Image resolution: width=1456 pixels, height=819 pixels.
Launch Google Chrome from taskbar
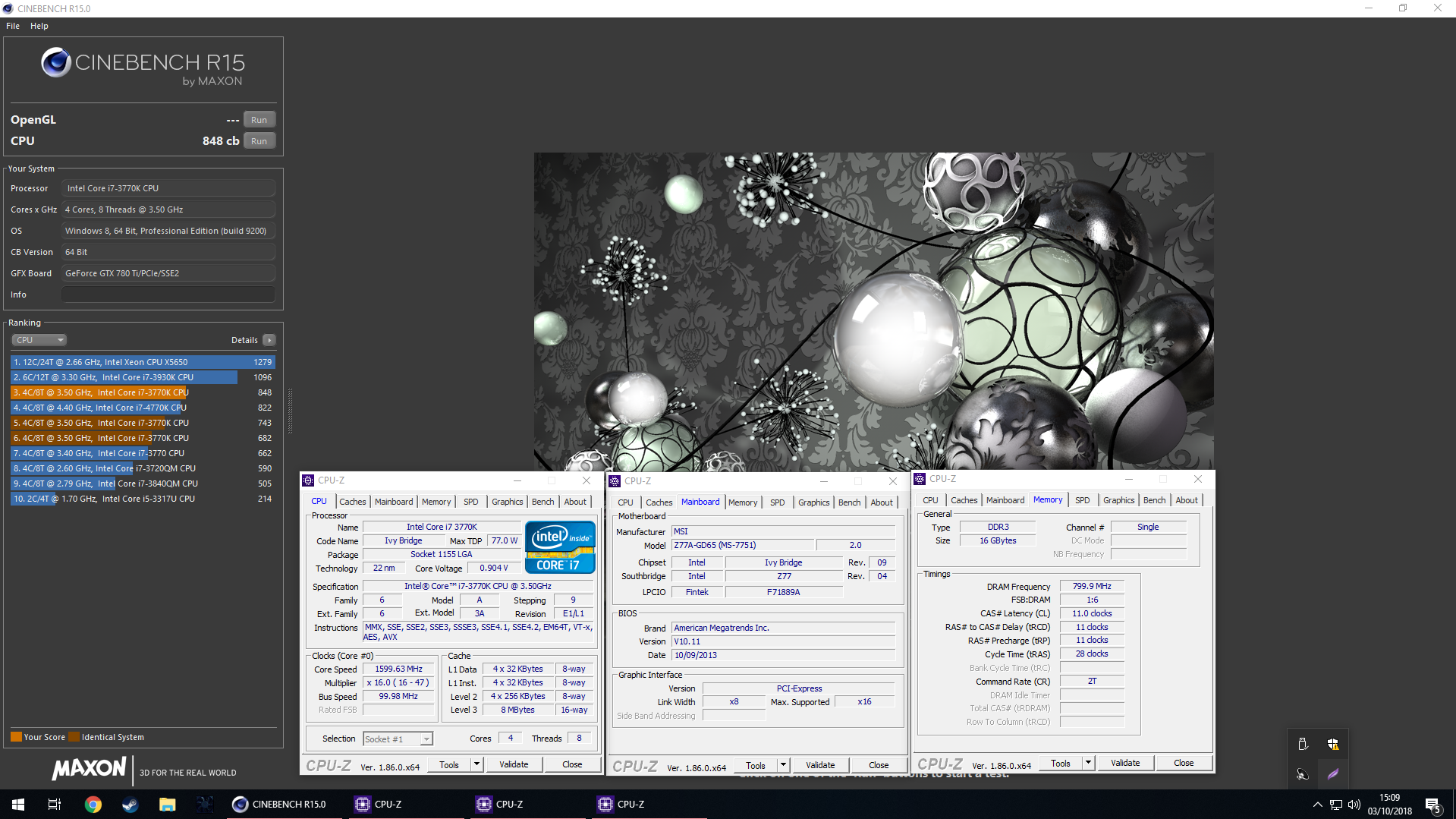coord(93,805)
